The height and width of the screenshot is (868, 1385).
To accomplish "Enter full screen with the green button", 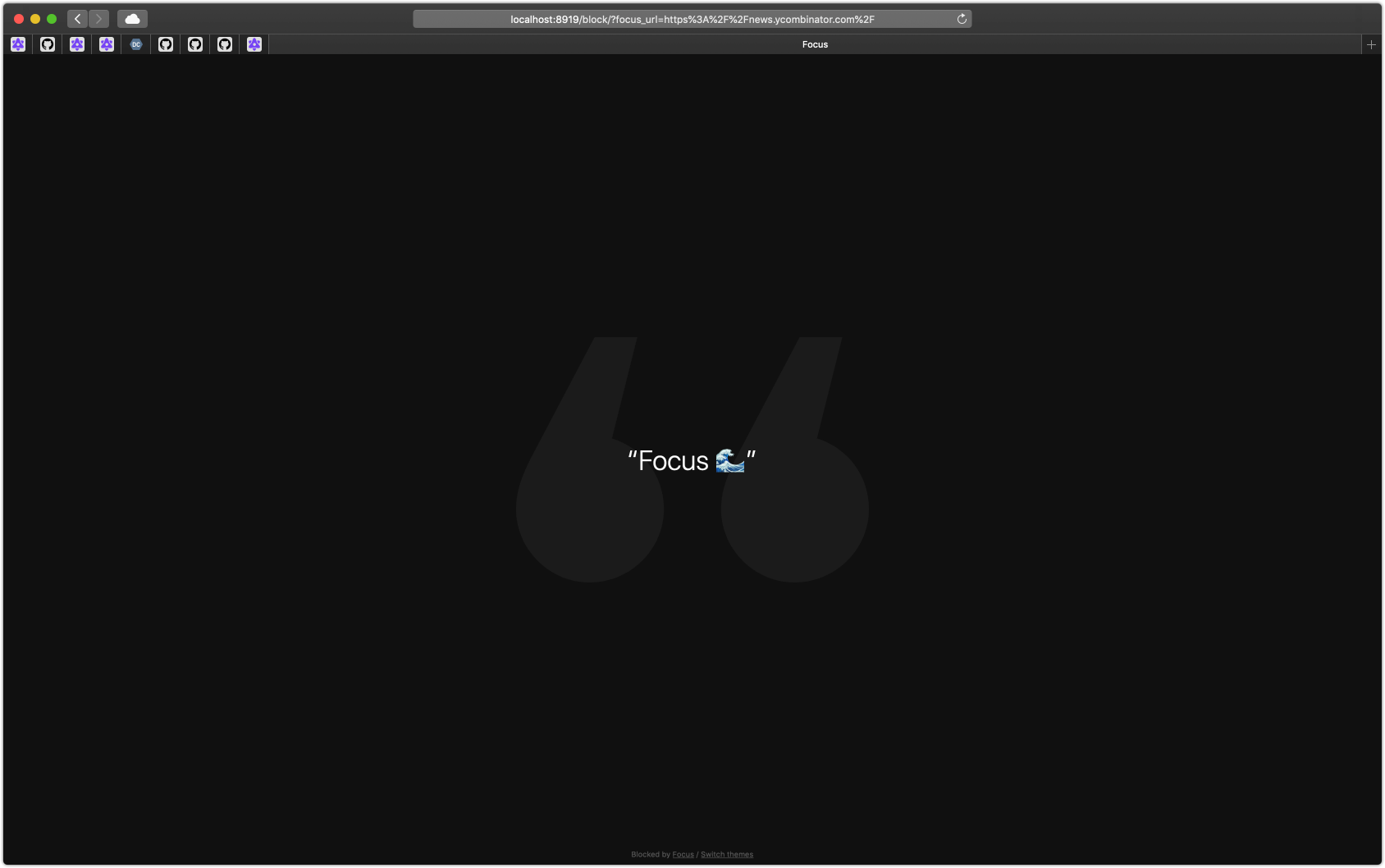I will click(52, 19).
